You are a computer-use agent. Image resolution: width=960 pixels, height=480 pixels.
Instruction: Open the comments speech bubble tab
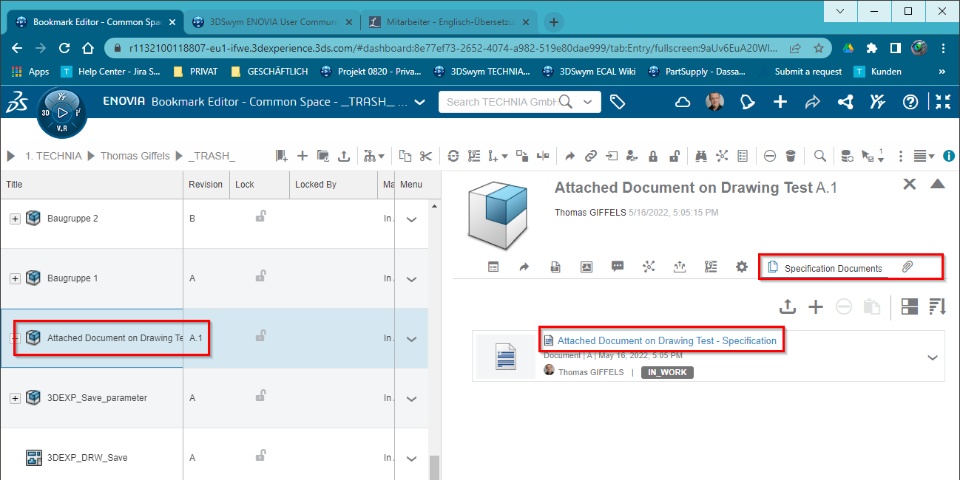[617, 266]
